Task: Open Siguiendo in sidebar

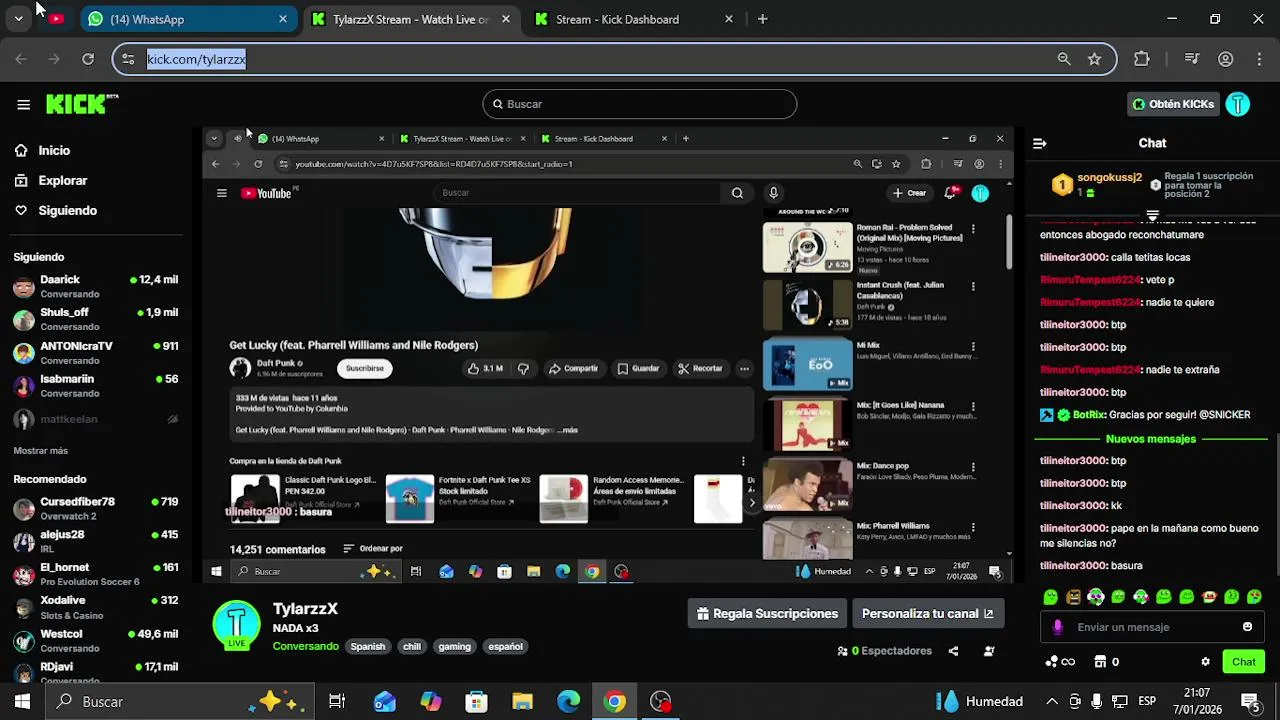Action: (67, 210)
